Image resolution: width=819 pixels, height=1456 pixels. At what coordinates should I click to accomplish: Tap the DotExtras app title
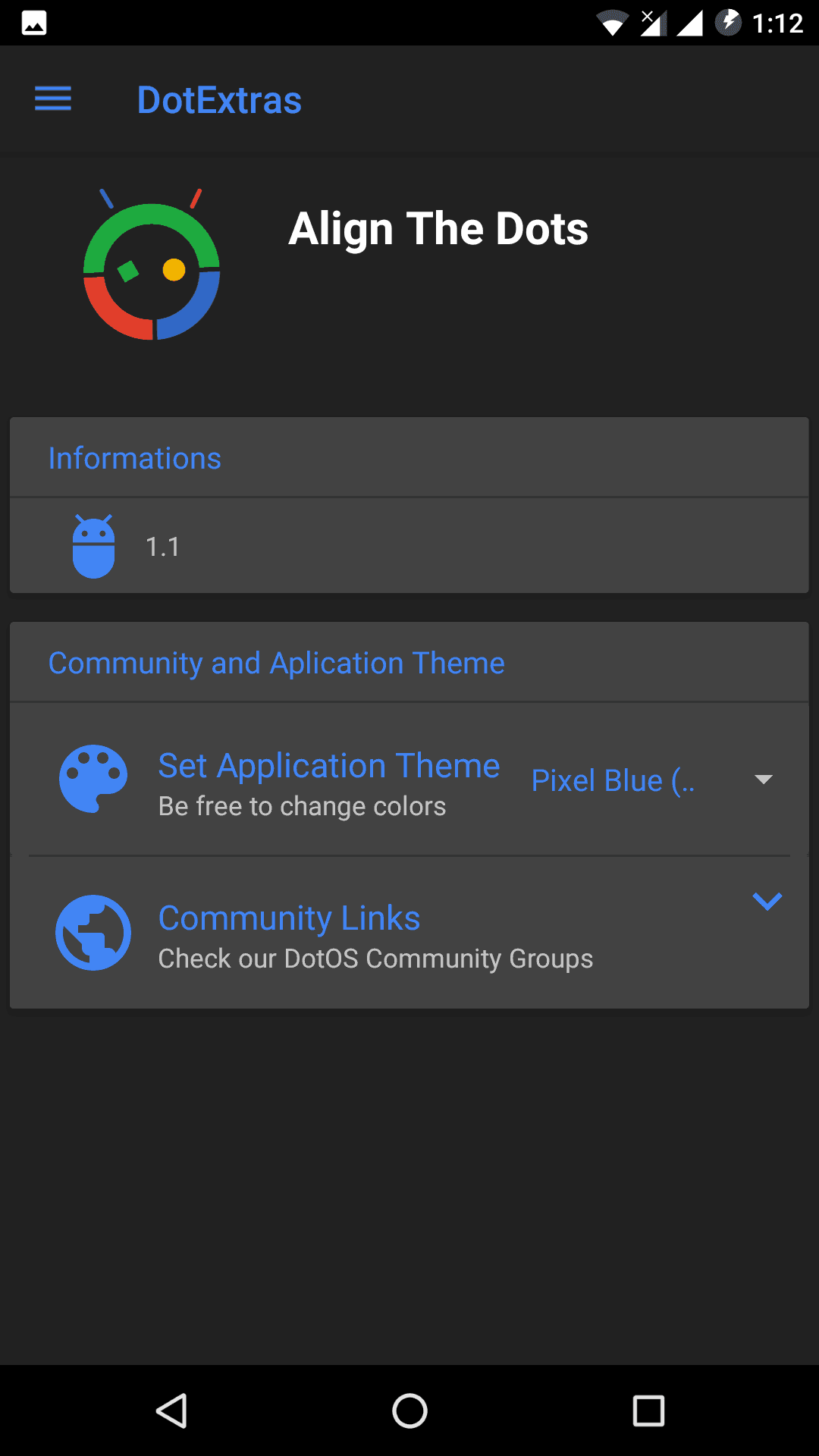[x=219, y=100]
